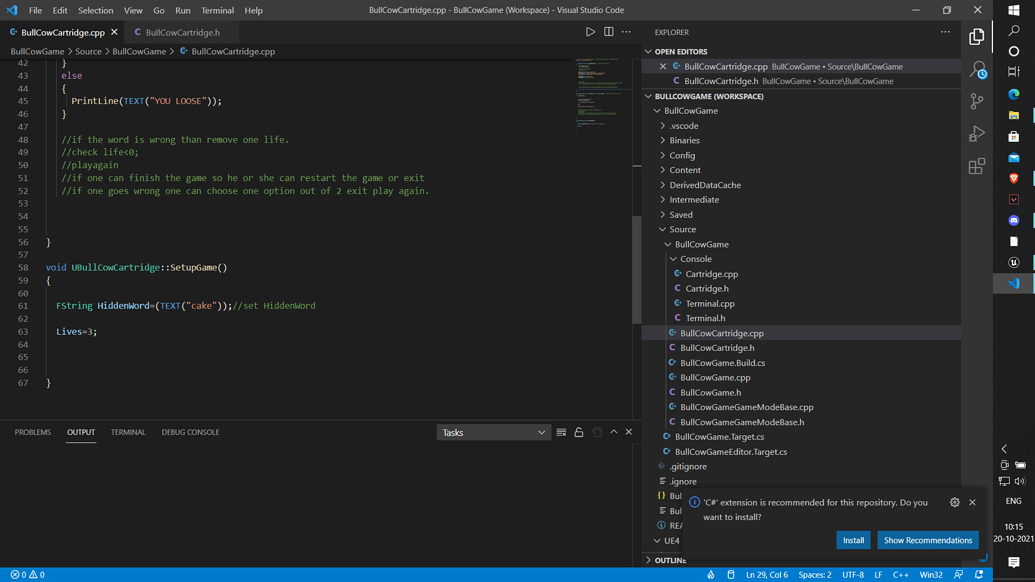The height and width of the screenshot is (582, 1035).
Task: Open Explorer panel More Actions ellipsis
Action: (945, 32)
